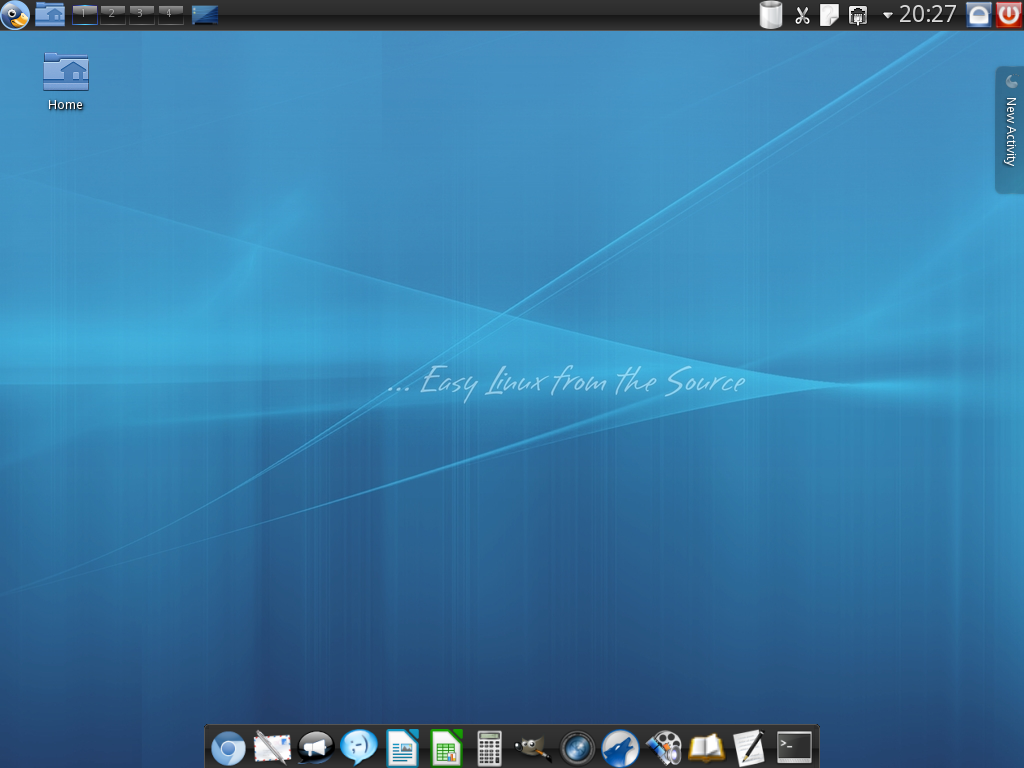Switch to virtual desktop 3
Screen dimensions: 1024x768
point(141,14)
